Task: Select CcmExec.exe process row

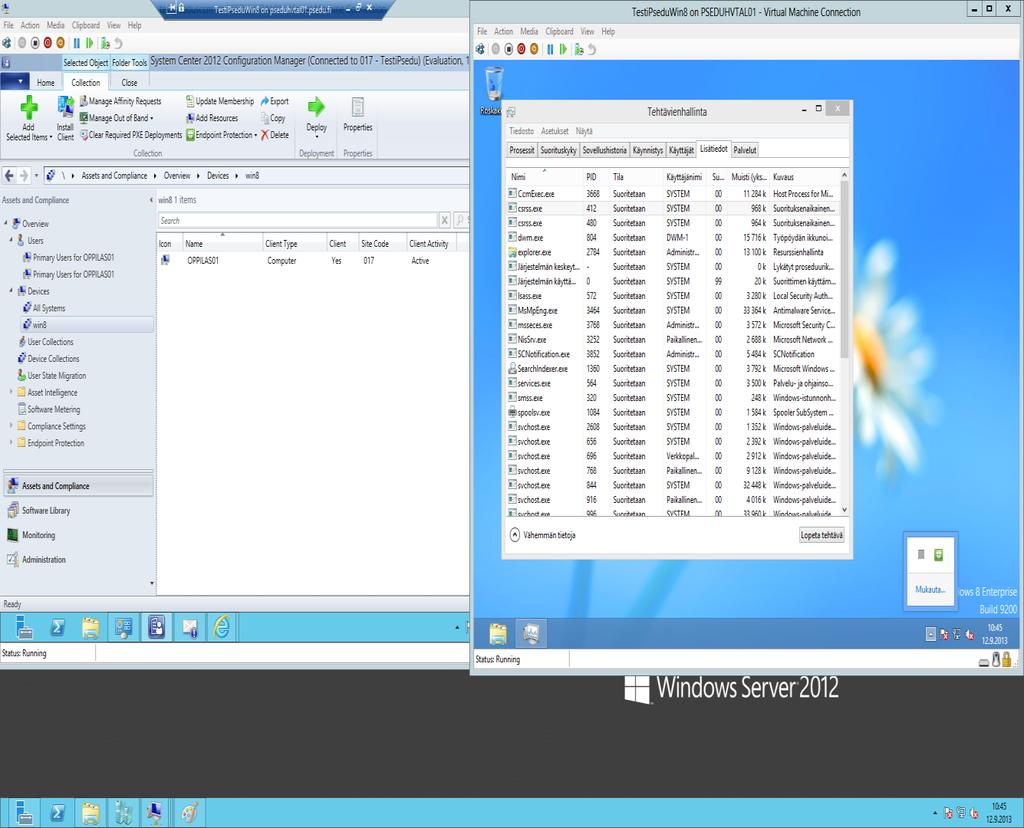Action: [673, 194]
